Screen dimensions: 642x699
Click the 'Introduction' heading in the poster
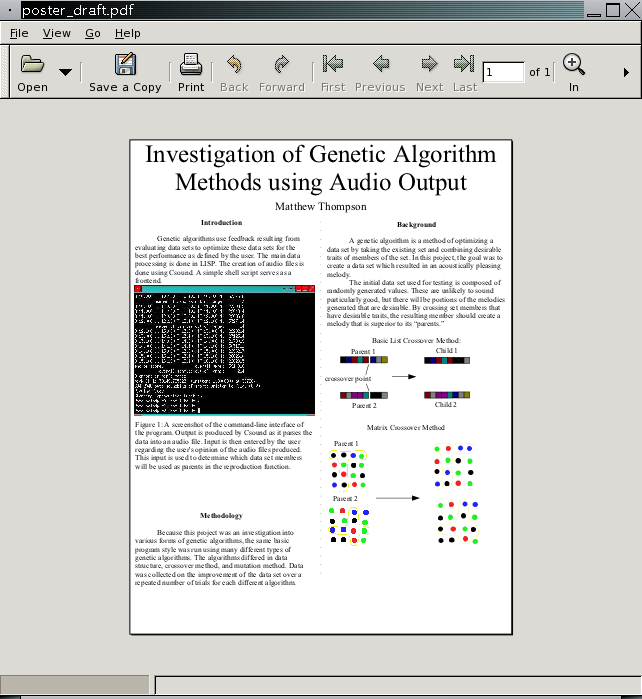click(x=221, y=222)
